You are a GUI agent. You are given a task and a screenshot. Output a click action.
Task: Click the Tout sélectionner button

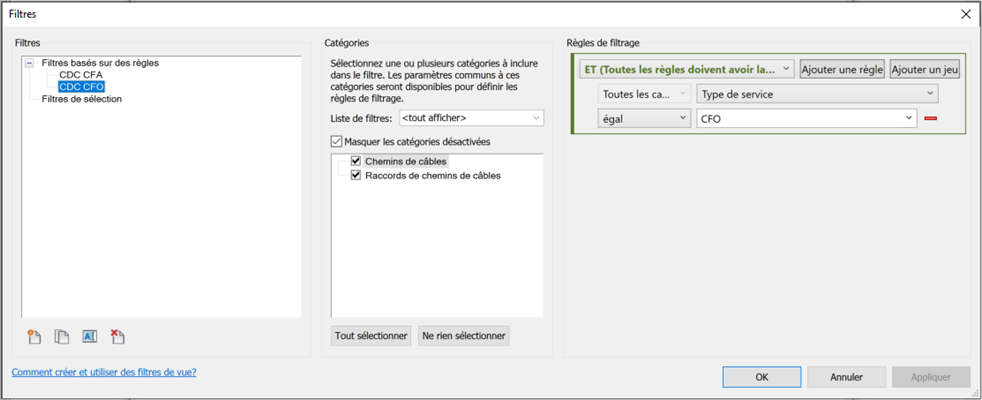[371, 336]
